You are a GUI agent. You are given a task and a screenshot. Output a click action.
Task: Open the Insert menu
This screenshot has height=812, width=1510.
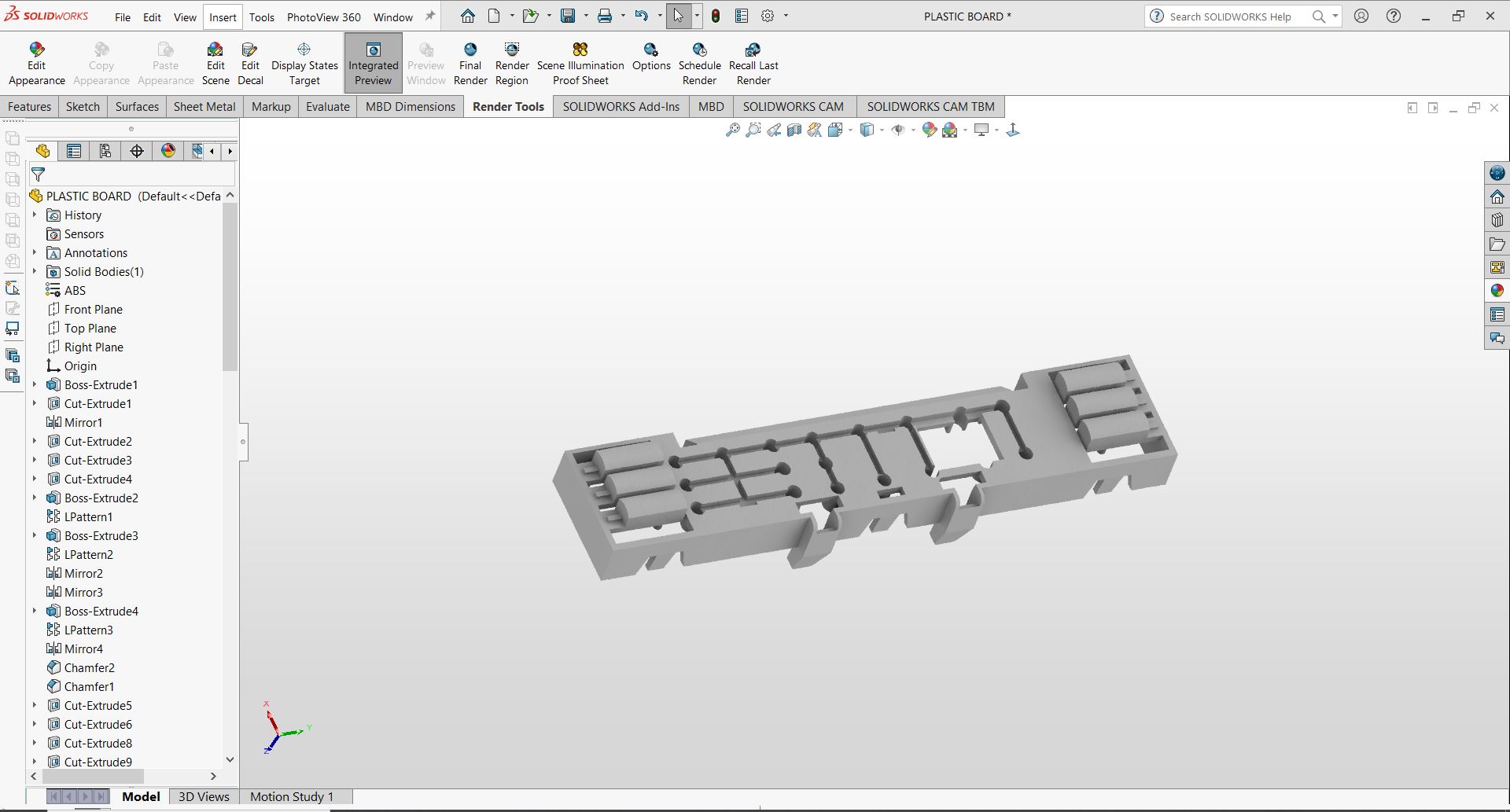click(223, 17)
